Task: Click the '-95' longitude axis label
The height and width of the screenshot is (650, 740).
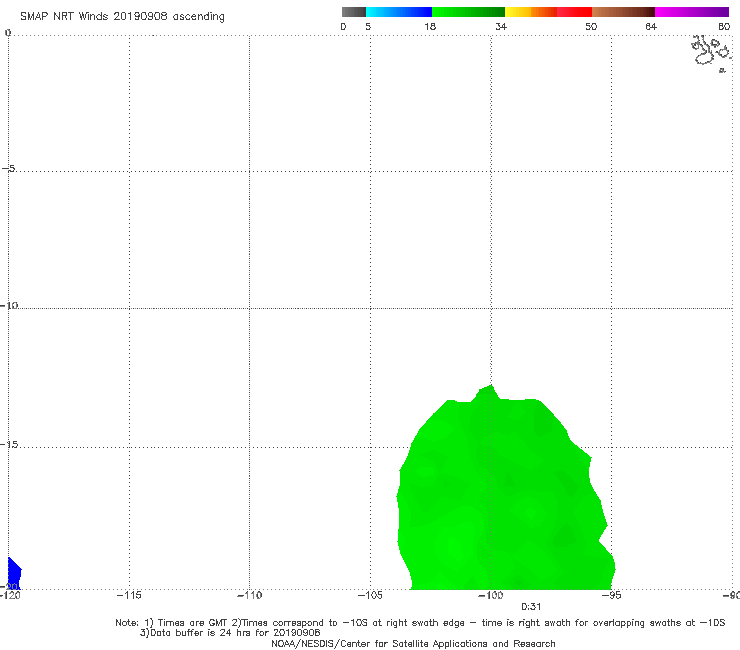Action: coord(612,595)
